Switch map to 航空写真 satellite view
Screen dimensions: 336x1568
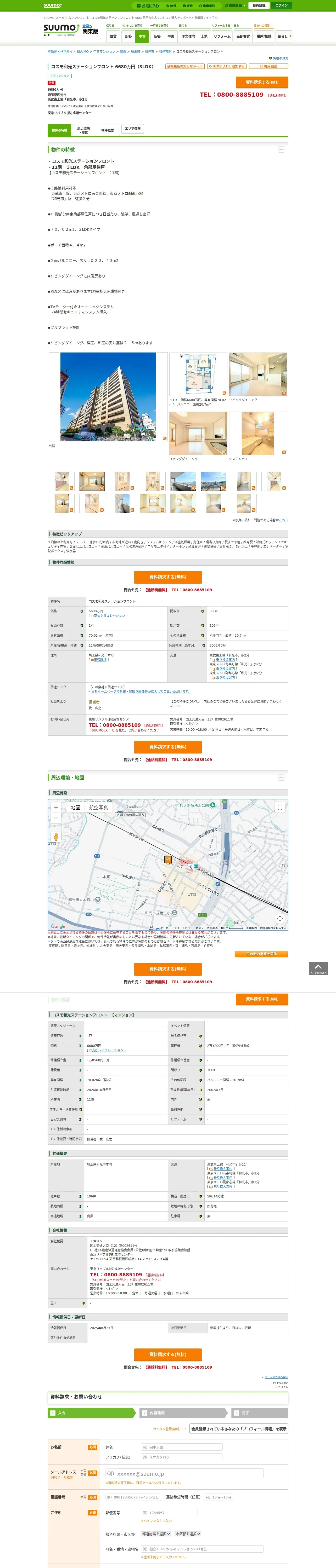(x=99, y=808)
